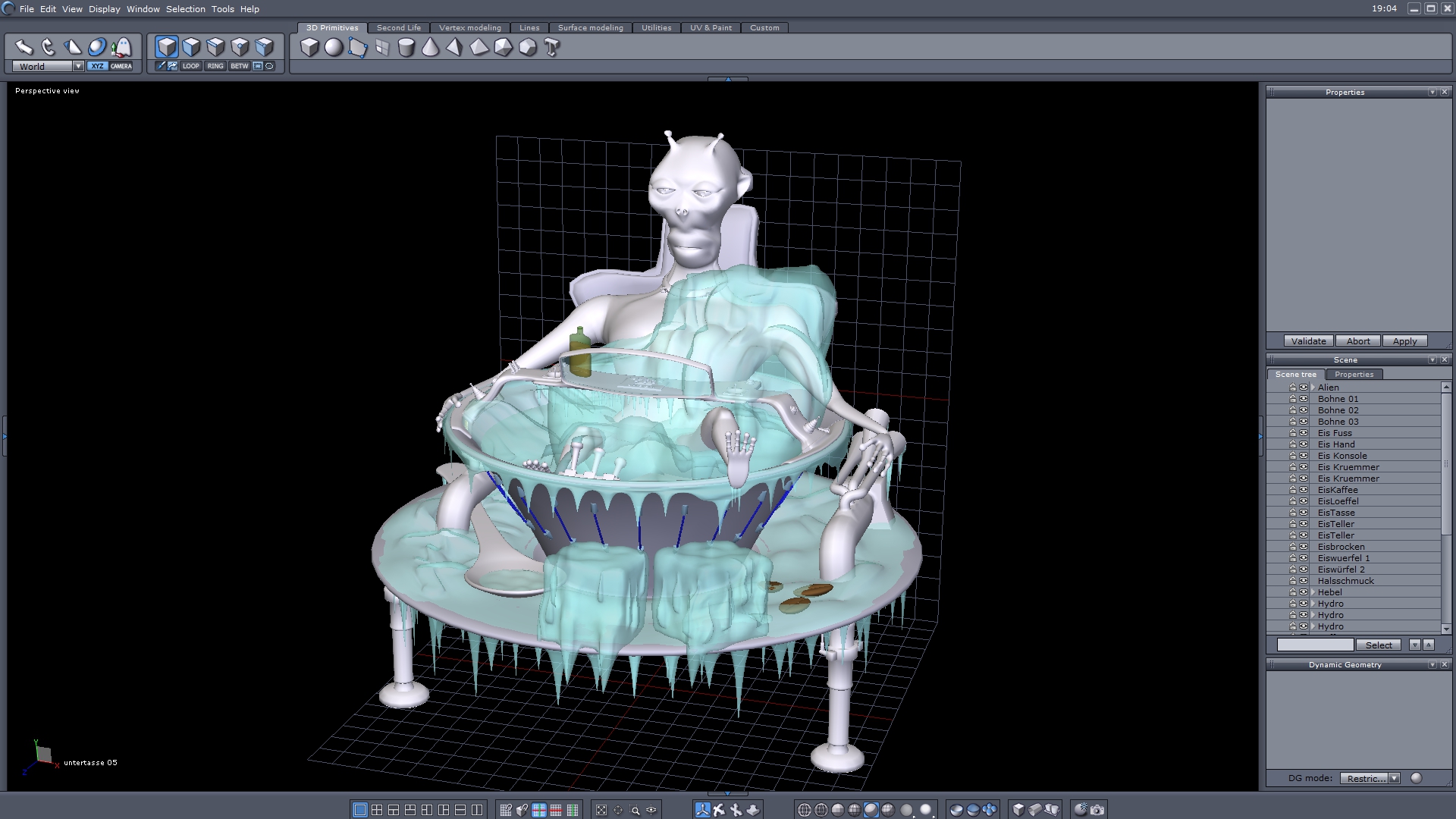Screen dimensions: 1456x819
Task: Open the World coordinate system dropdown
Action: [x=78, y=67]
